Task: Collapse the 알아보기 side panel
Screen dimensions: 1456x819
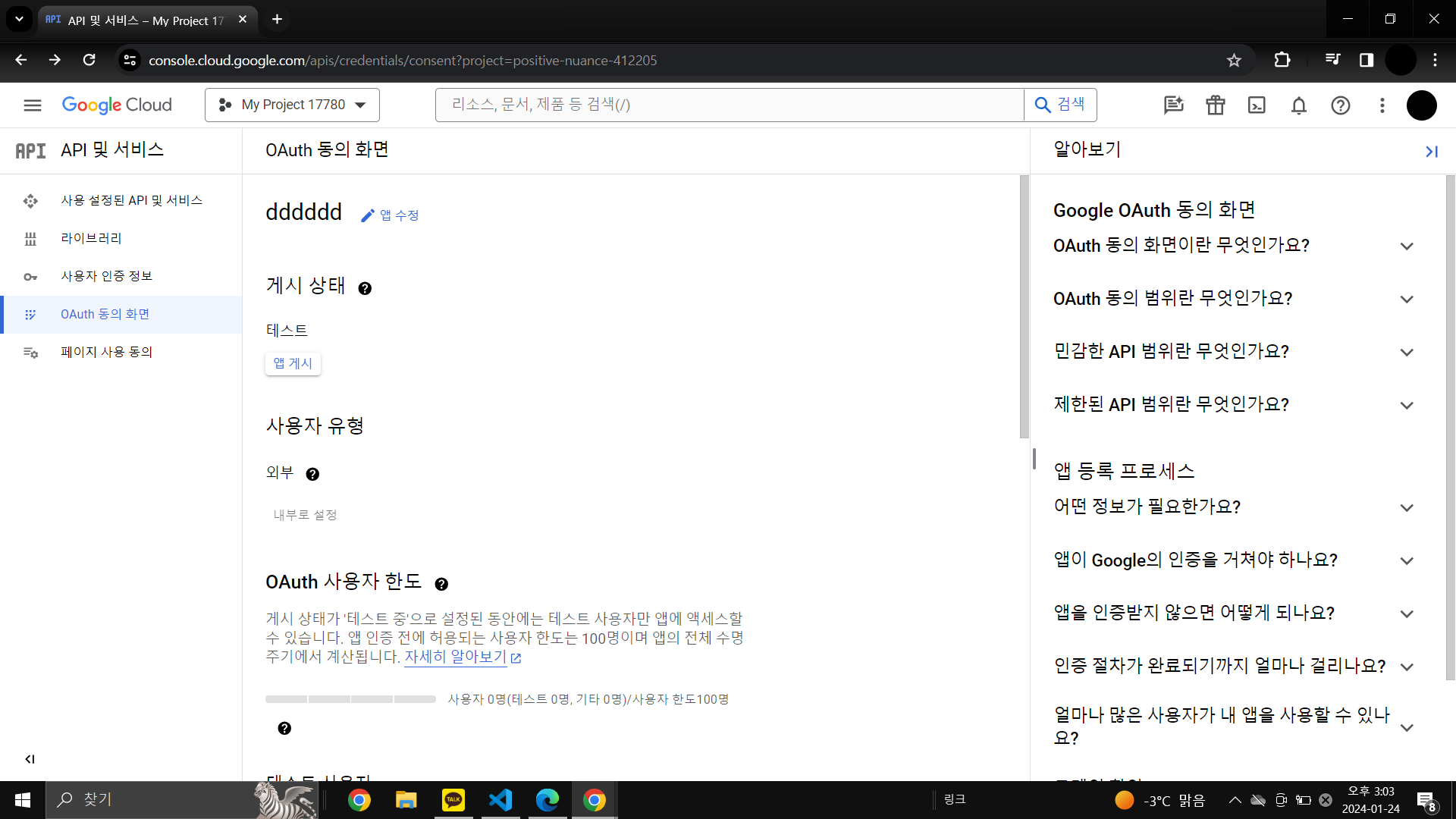Action: tap(1431, 152)
